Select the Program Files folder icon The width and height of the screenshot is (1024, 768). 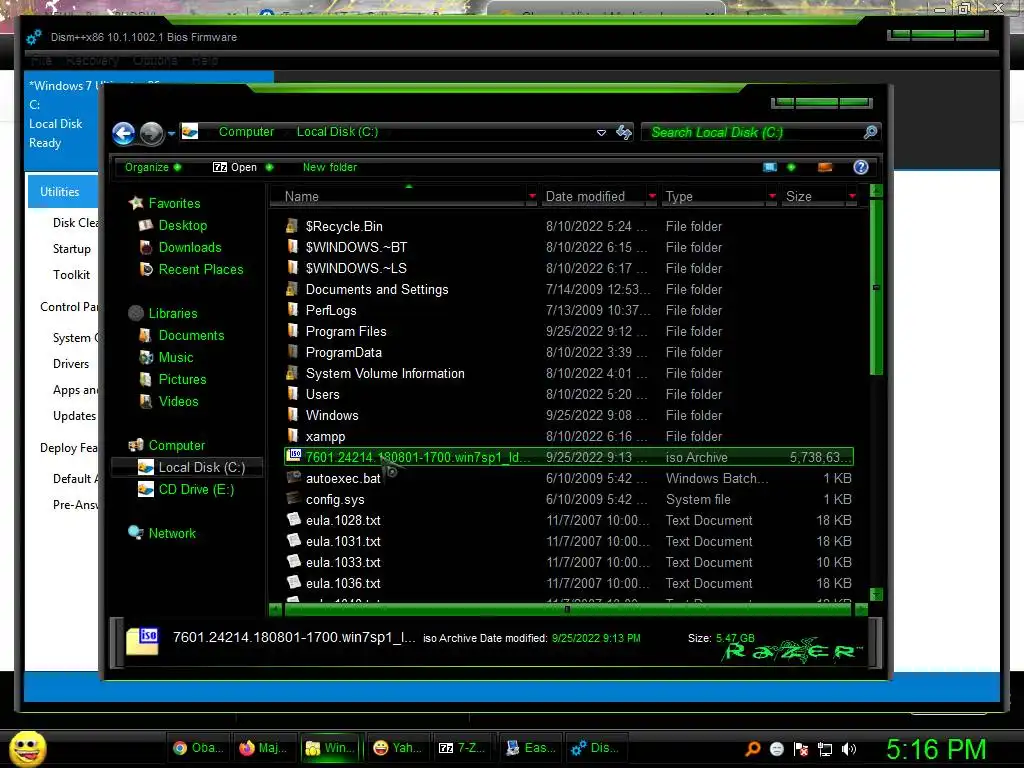pos(293,331)
